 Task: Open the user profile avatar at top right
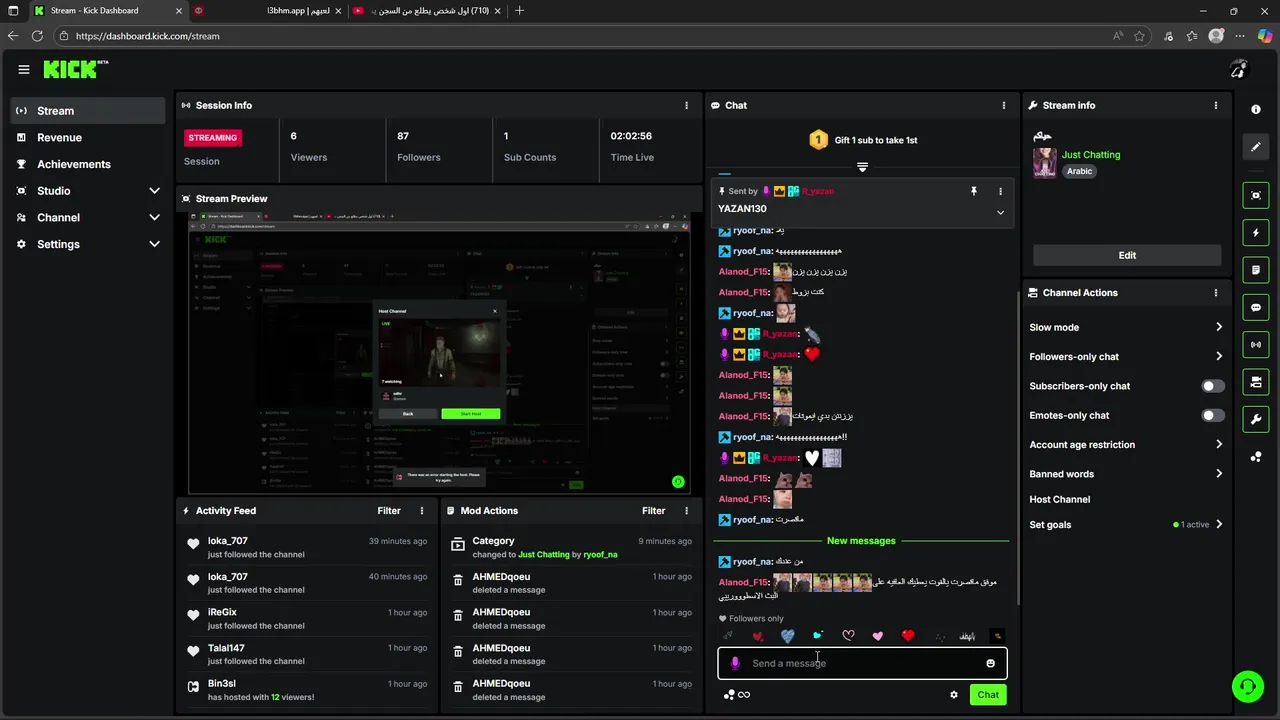[x=1238, y=69]
